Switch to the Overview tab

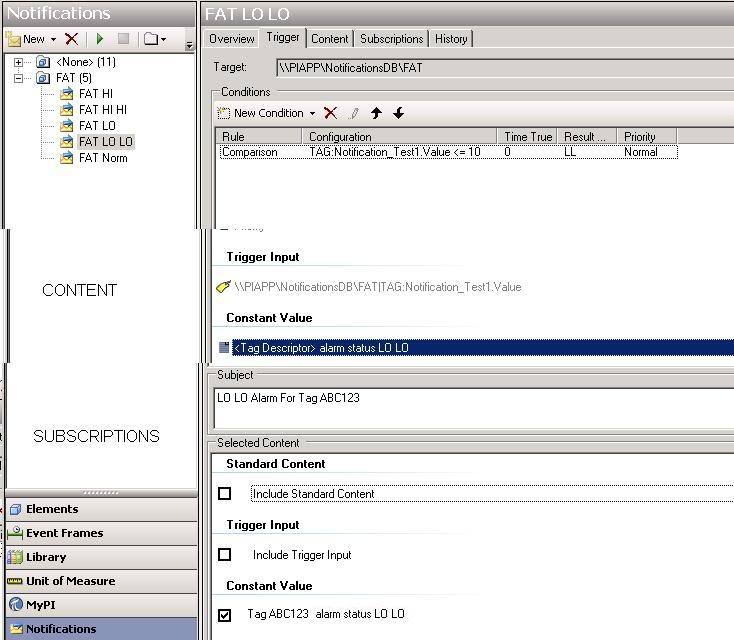click(232, 39)
